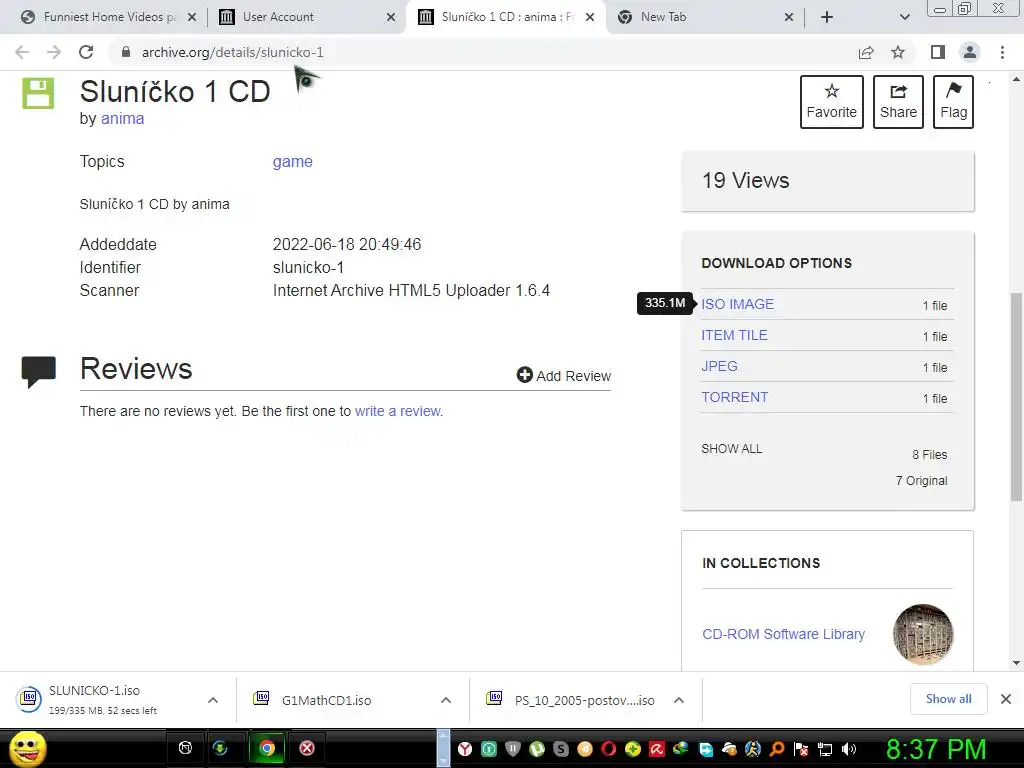Screen dimensions: 1024x768
Task: Go back with the browser back arrow
Action: click(x=22, y=52)
